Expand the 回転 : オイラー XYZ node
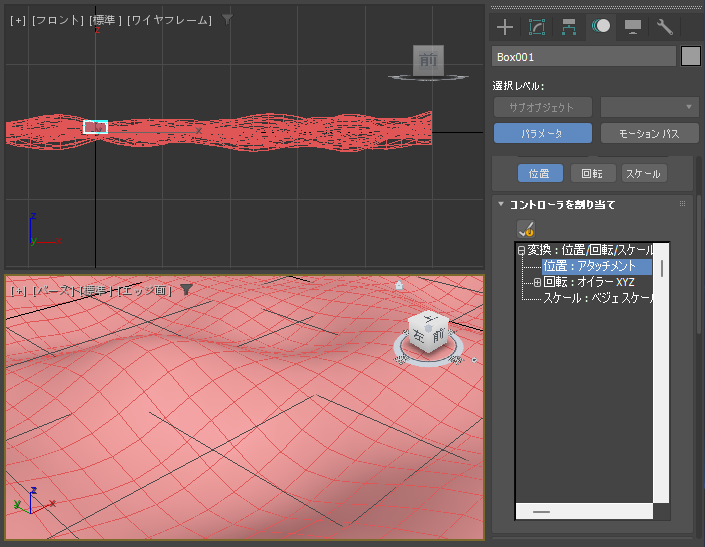The width and height of the screenshot is (705, 547). point(537,283)
